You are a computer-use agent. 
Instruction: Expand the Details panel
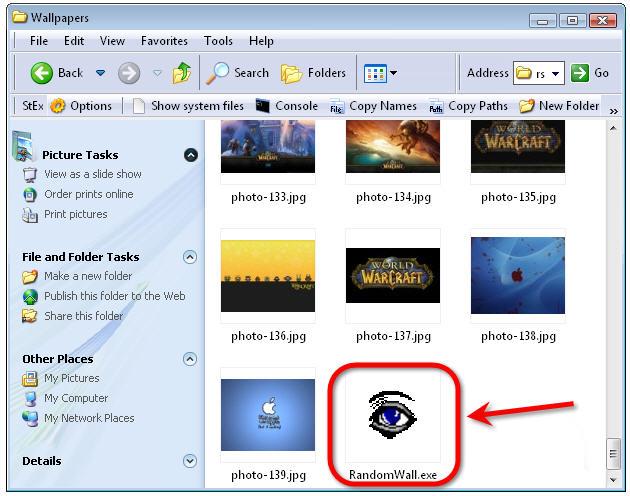click(x=190, y=461)
